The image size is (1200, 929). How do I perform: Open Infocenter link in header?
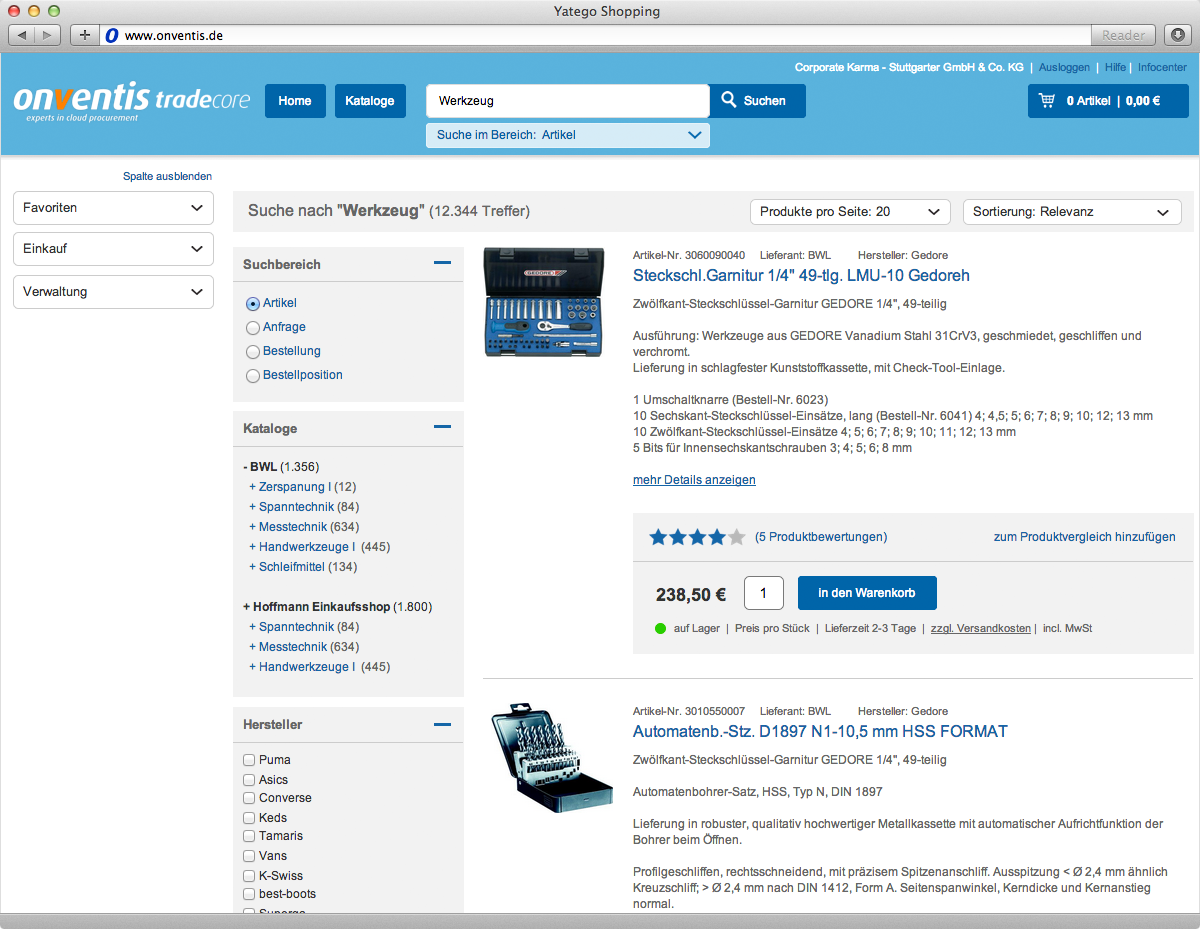coord(1162,67)
